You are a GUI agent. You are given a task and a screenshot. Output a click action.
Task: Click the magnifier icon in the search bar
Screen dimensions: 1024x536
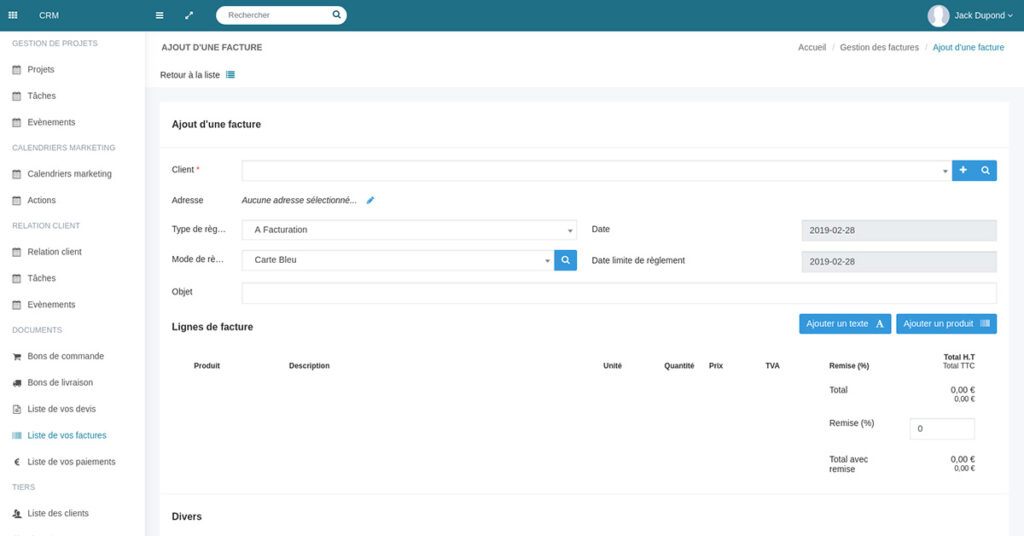click(x=337, y=15)
